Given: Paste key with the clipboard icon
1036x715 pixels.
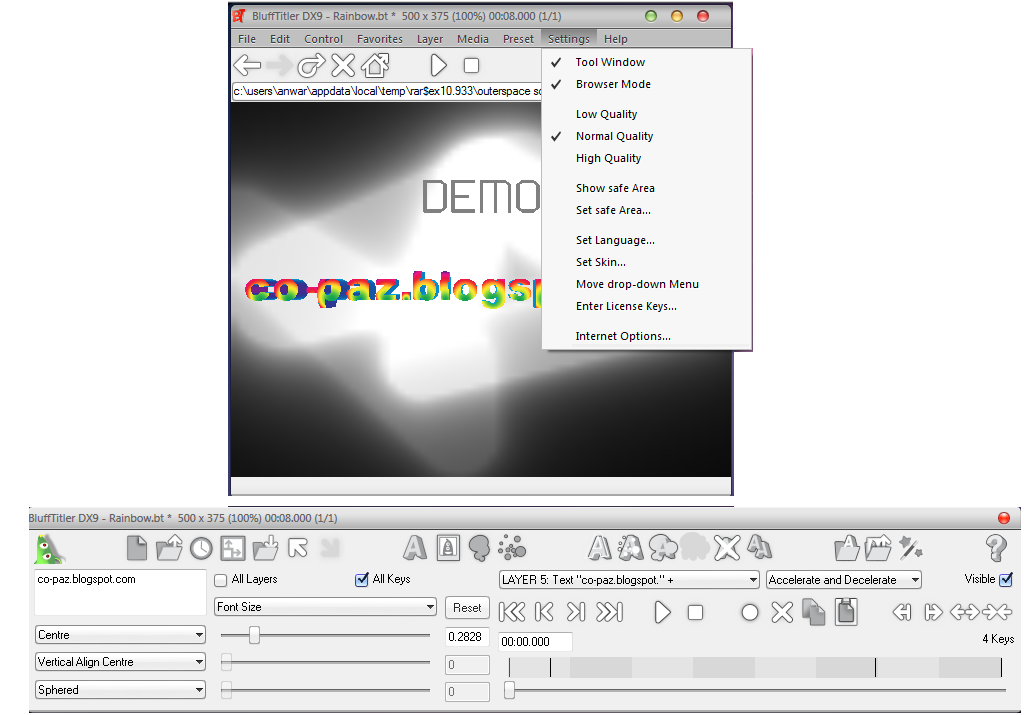Looking at the screenshot, I should [x=846, y=612].
